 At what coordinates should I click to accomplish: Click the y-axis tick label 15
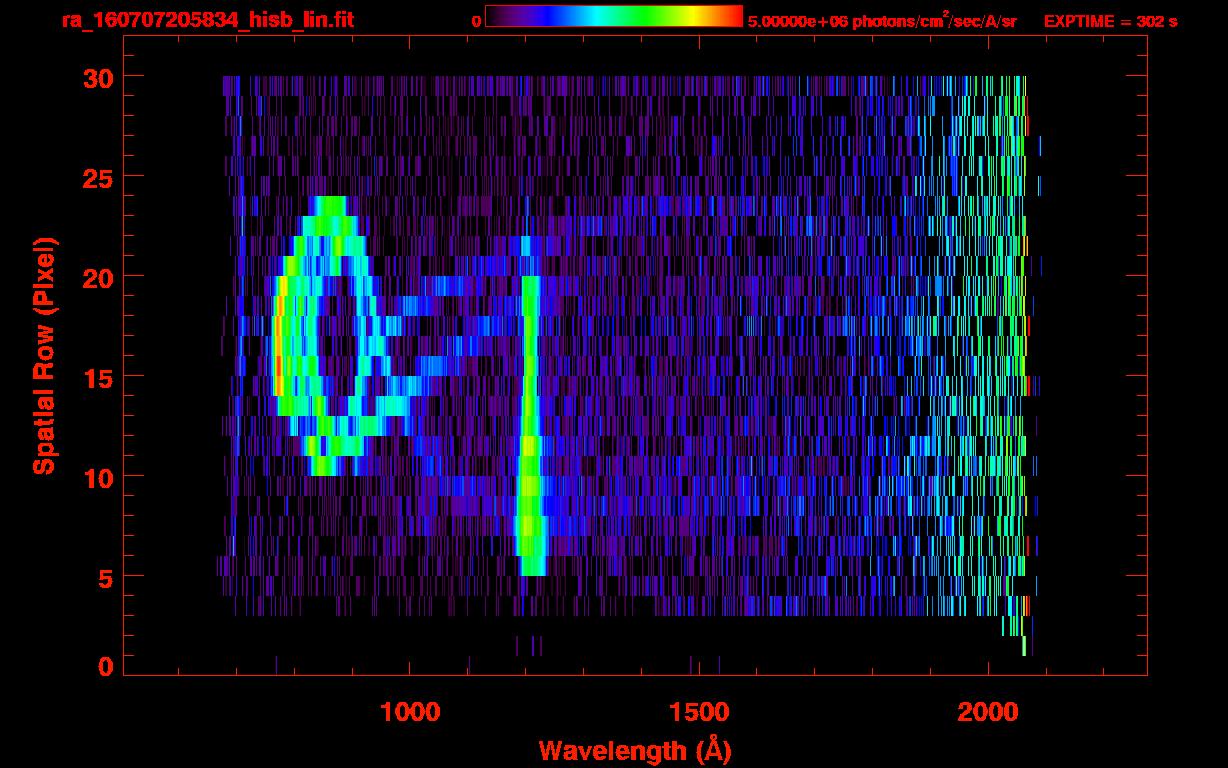click(99, 377)
